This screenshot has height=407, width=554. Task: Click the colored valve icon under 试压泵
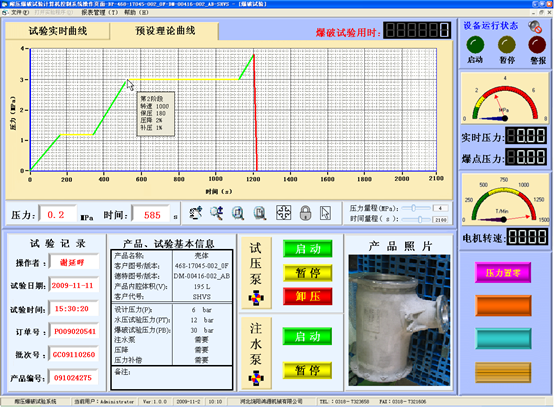(x=256, y=298)
